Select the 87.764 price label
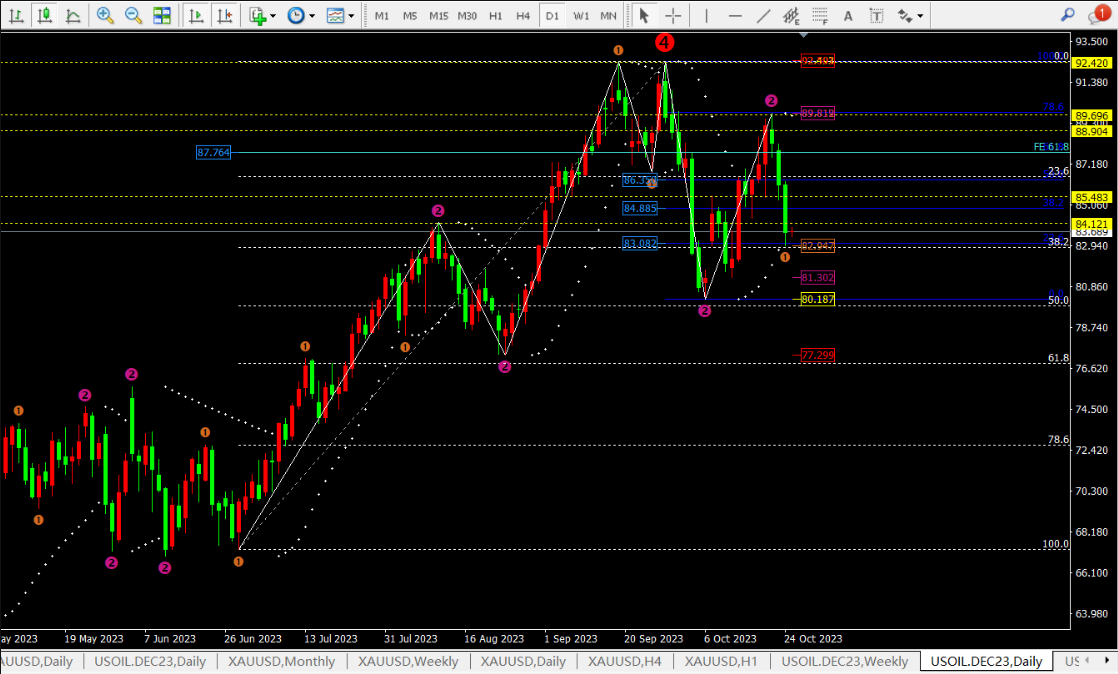Image resolution: width=1118 pixels, height=674 pixels. coord(213,152)
